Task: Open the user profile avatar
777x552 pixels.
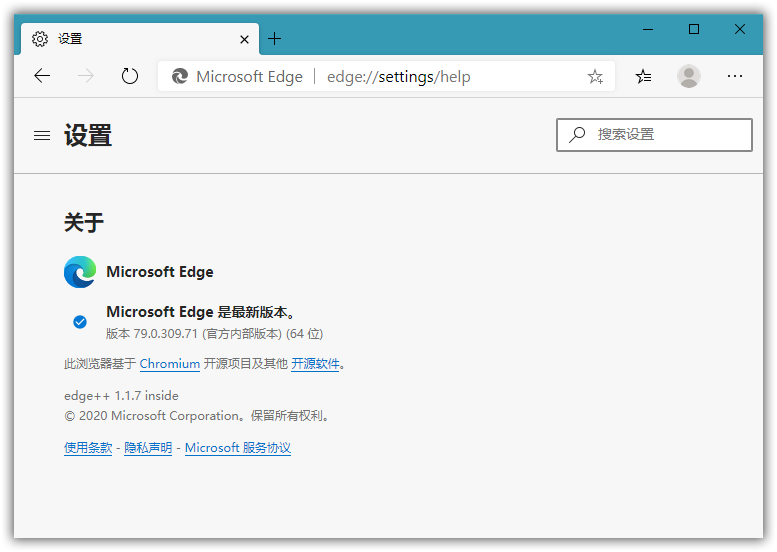Action: point(688,76)
